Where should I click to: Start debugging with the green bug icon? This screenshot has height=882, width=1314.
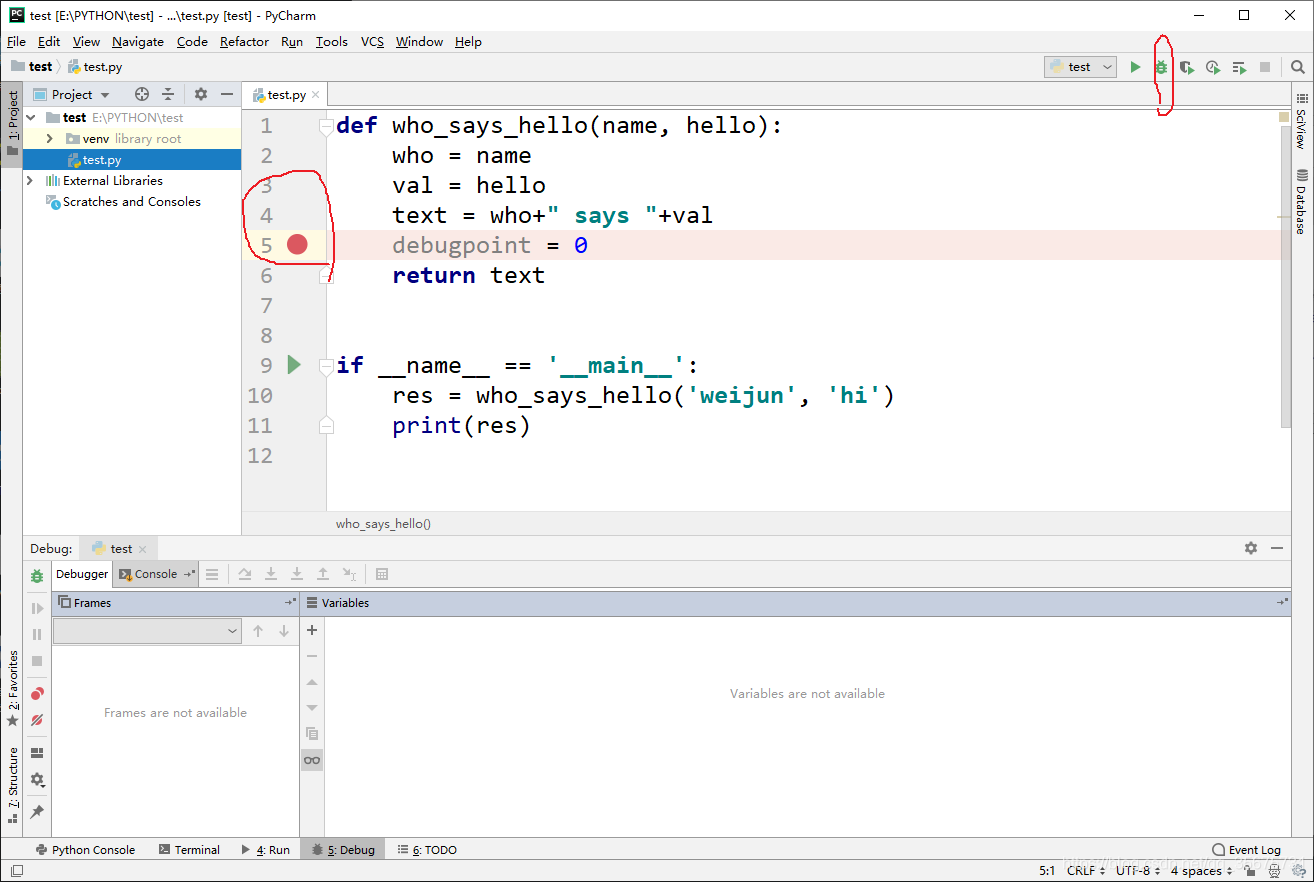point(1161,67)
